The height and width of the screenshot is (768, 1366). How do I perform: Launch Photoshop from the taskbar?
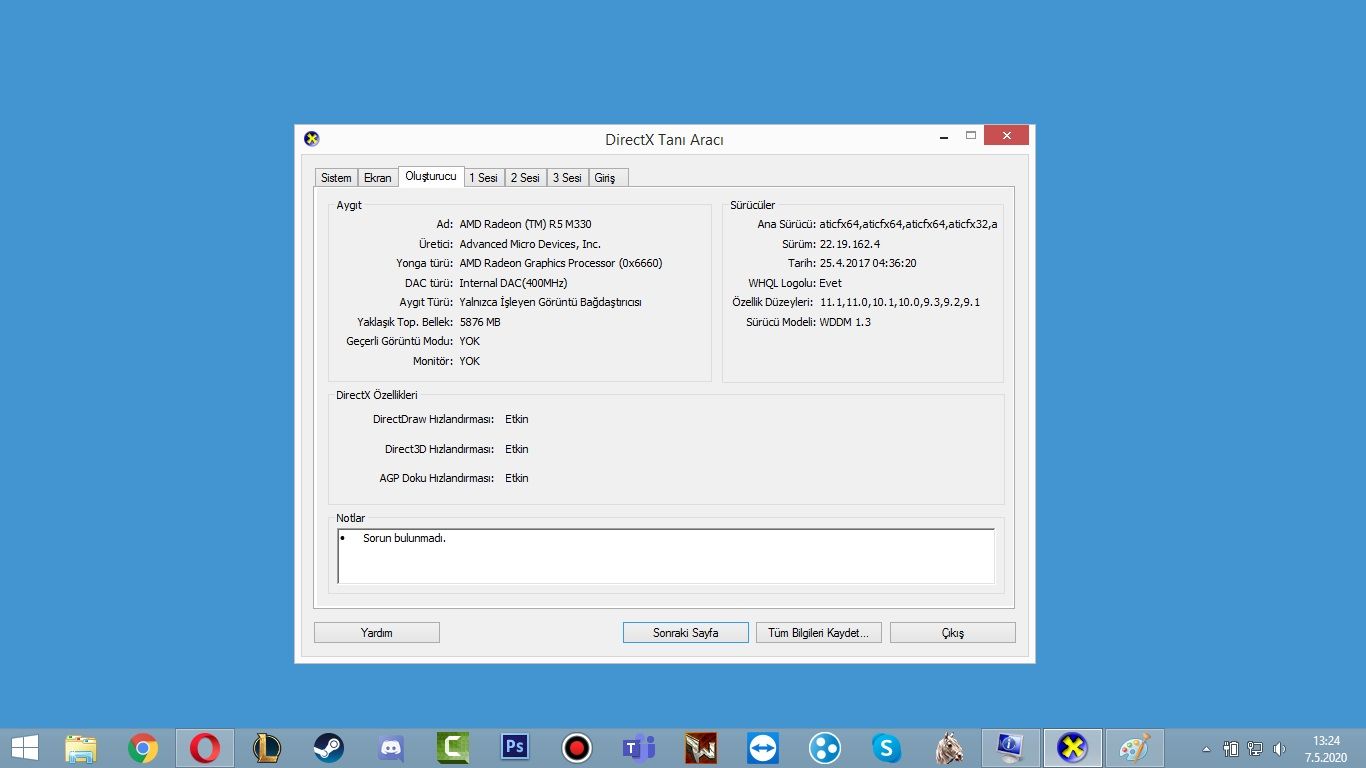tap(515, 748)
